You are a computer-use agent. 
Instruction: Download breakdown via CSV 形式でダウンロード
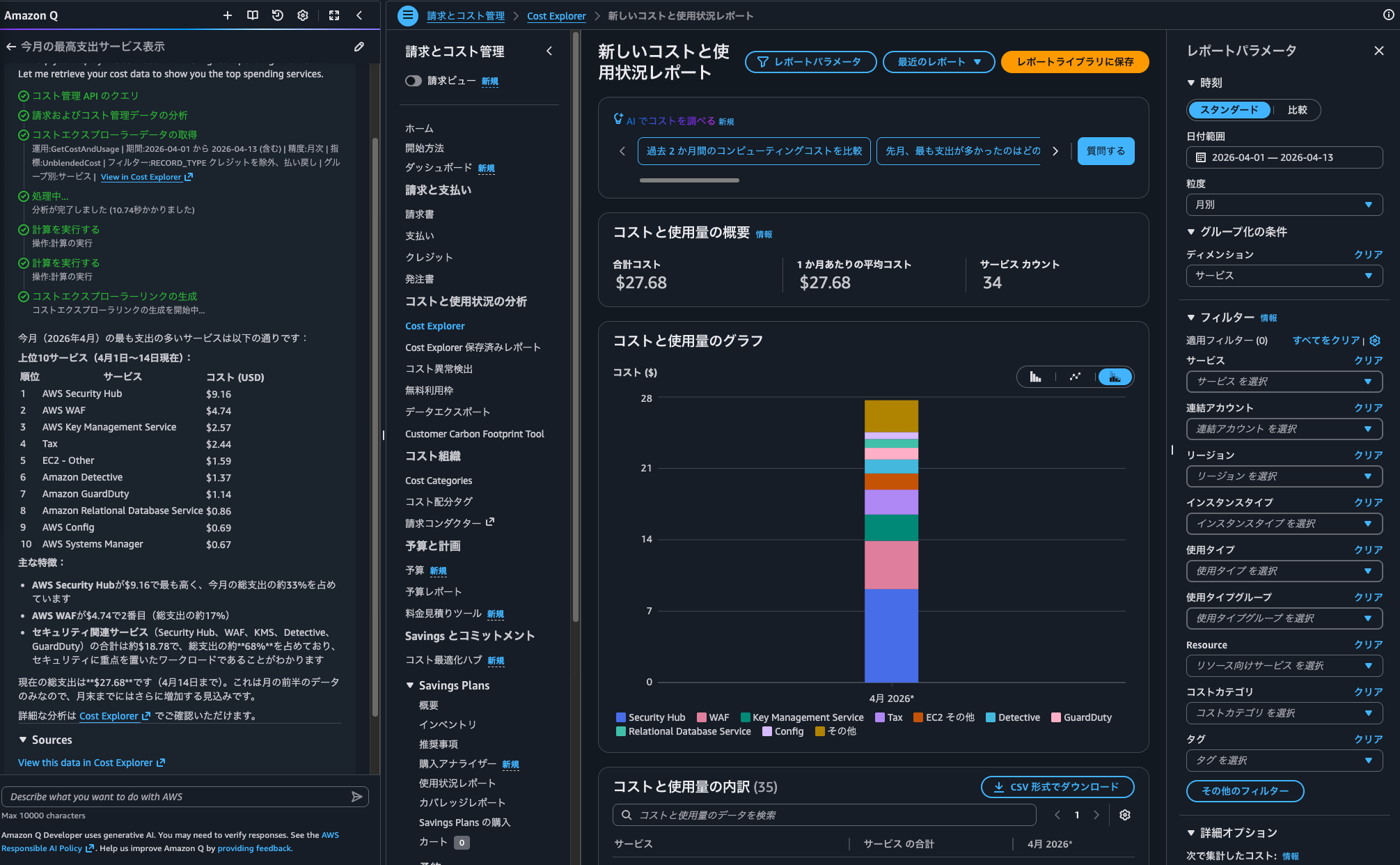(x=1057, y=787)
